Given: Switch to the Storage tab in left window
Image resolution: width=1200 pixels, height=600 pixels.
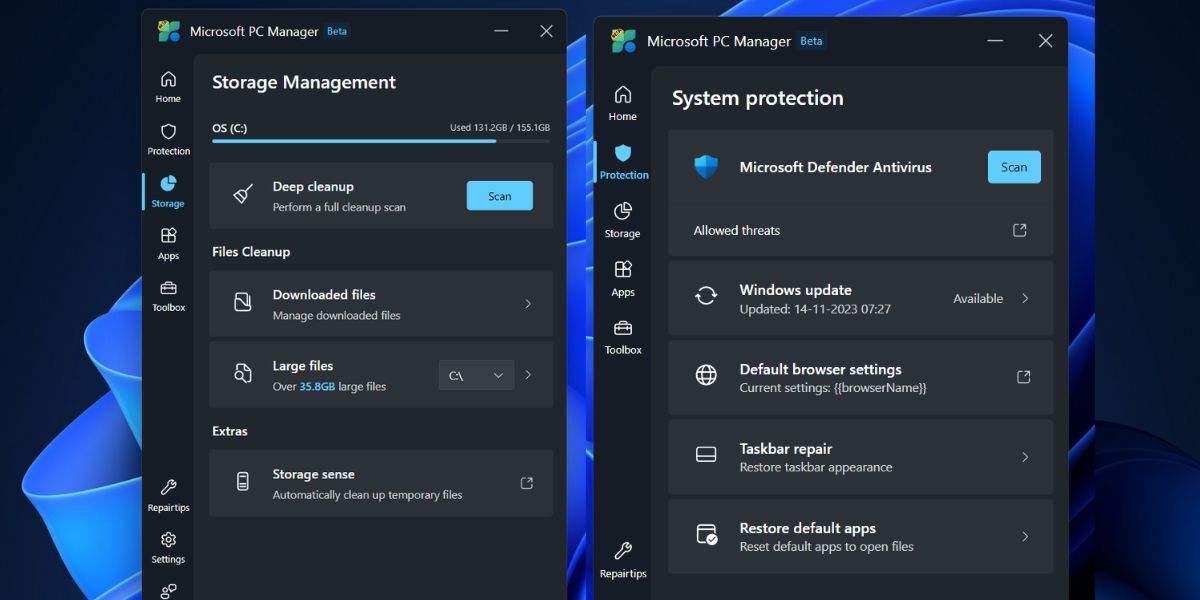Looking at the screenshot, I should (x=167, y=188).
